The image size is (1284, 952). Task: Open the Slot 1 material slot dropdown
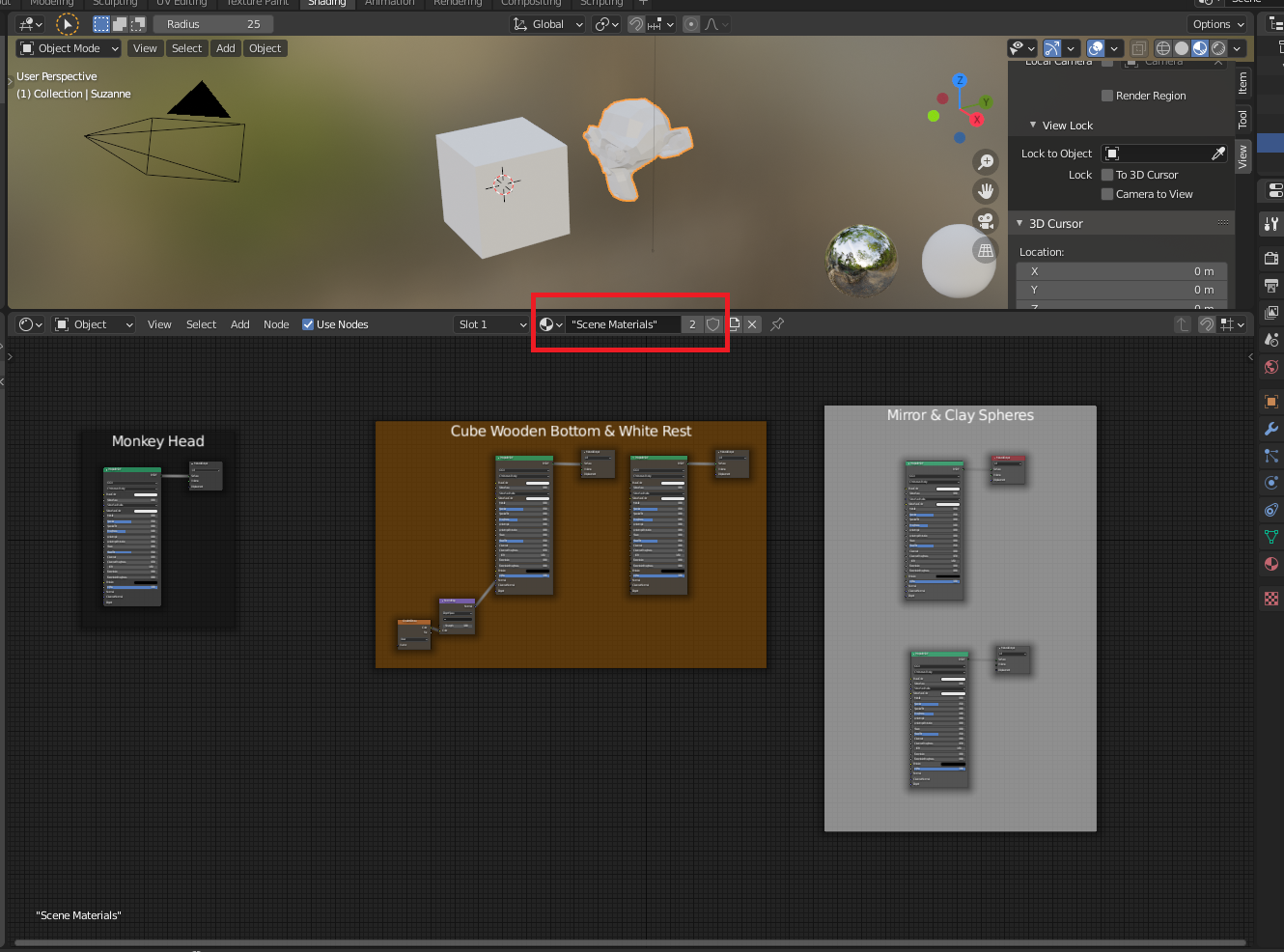[x=490, y=324]
